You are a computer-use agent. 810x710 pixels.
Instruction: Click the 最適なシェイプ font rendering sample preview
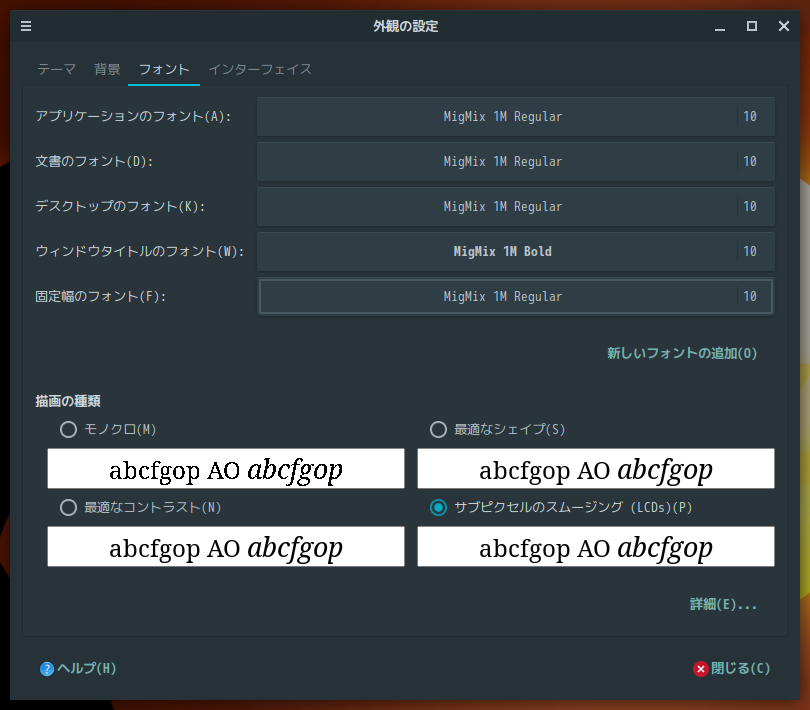[596, 469]
